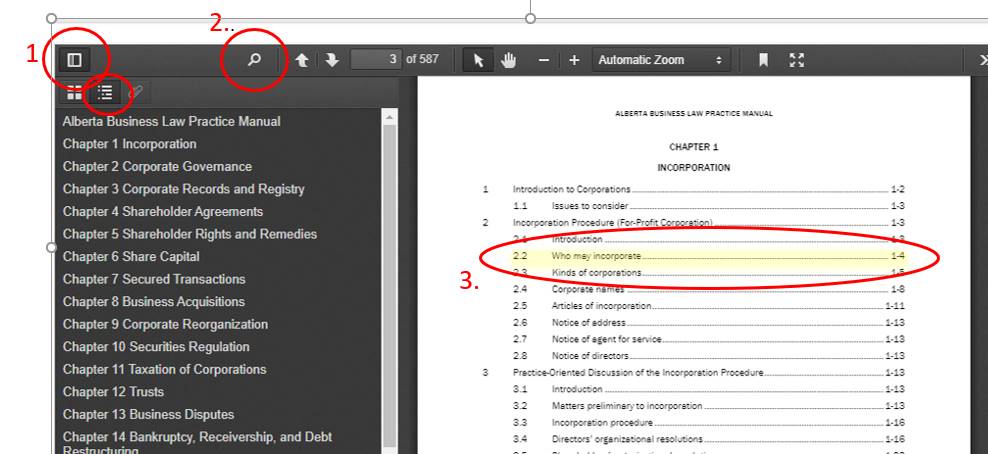Follow 'Matters preliminary to incorporation' link

pos(627,406)
